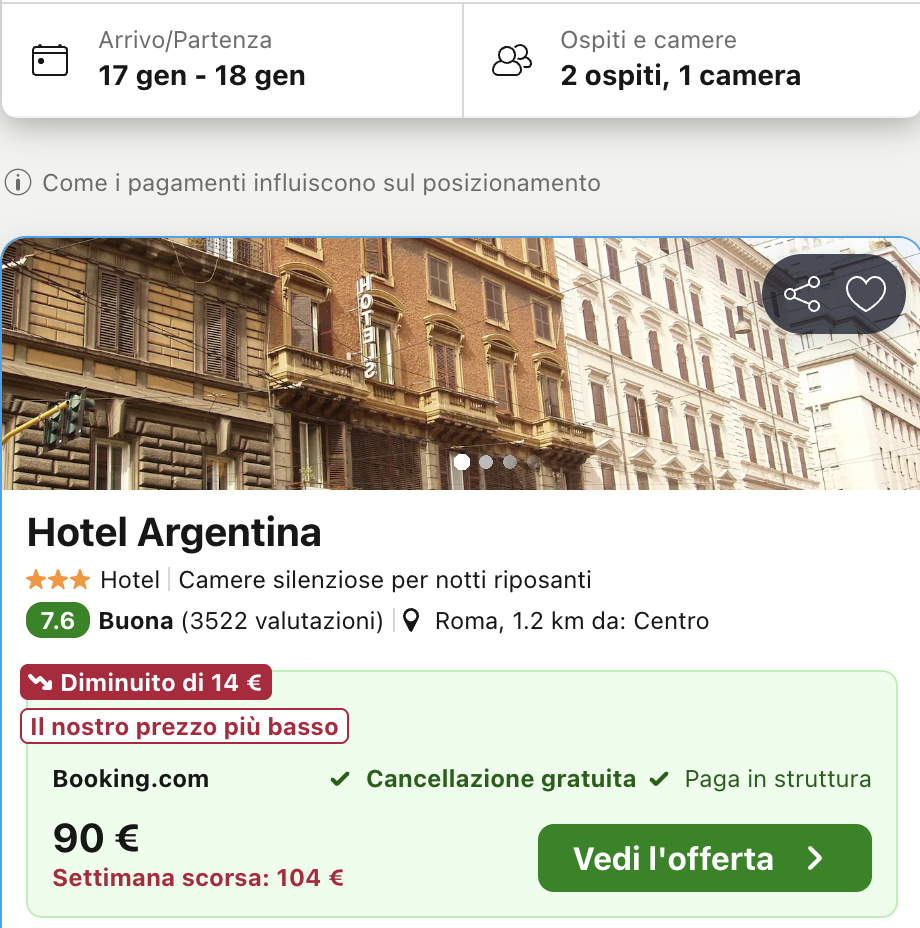Click the Hotel Argentina title

coord(174,533)
